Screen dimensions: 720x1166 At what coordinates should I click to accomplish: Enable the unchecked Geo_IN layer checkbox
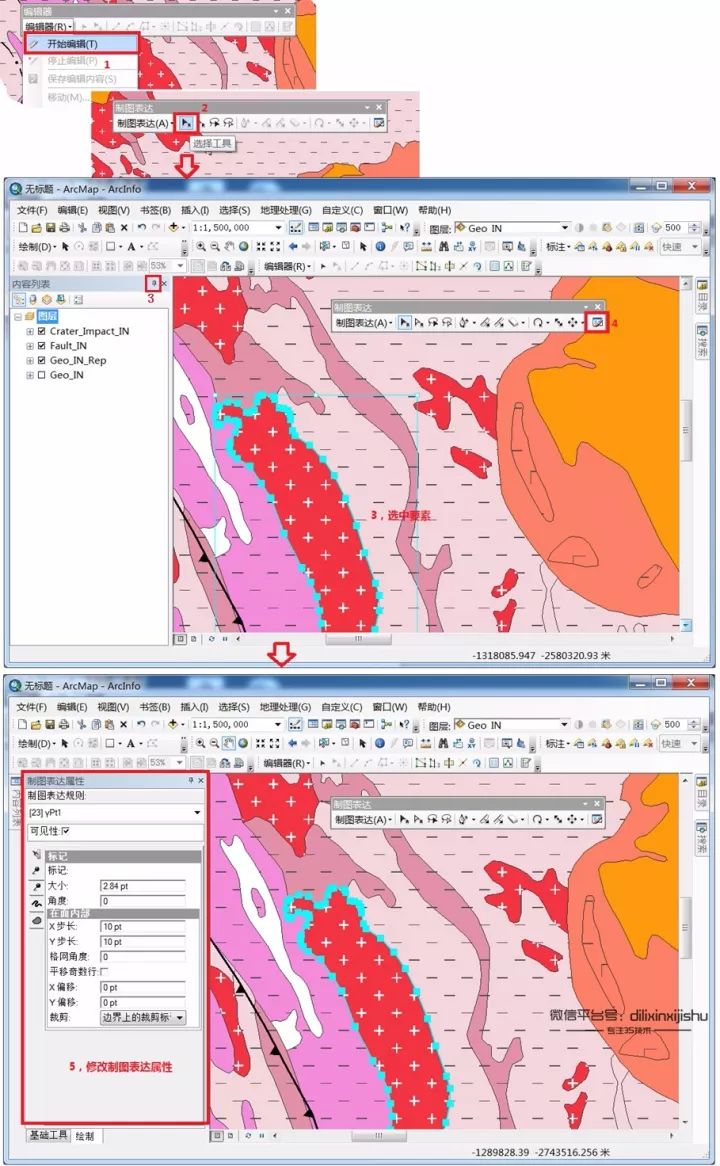pos(42,375)
